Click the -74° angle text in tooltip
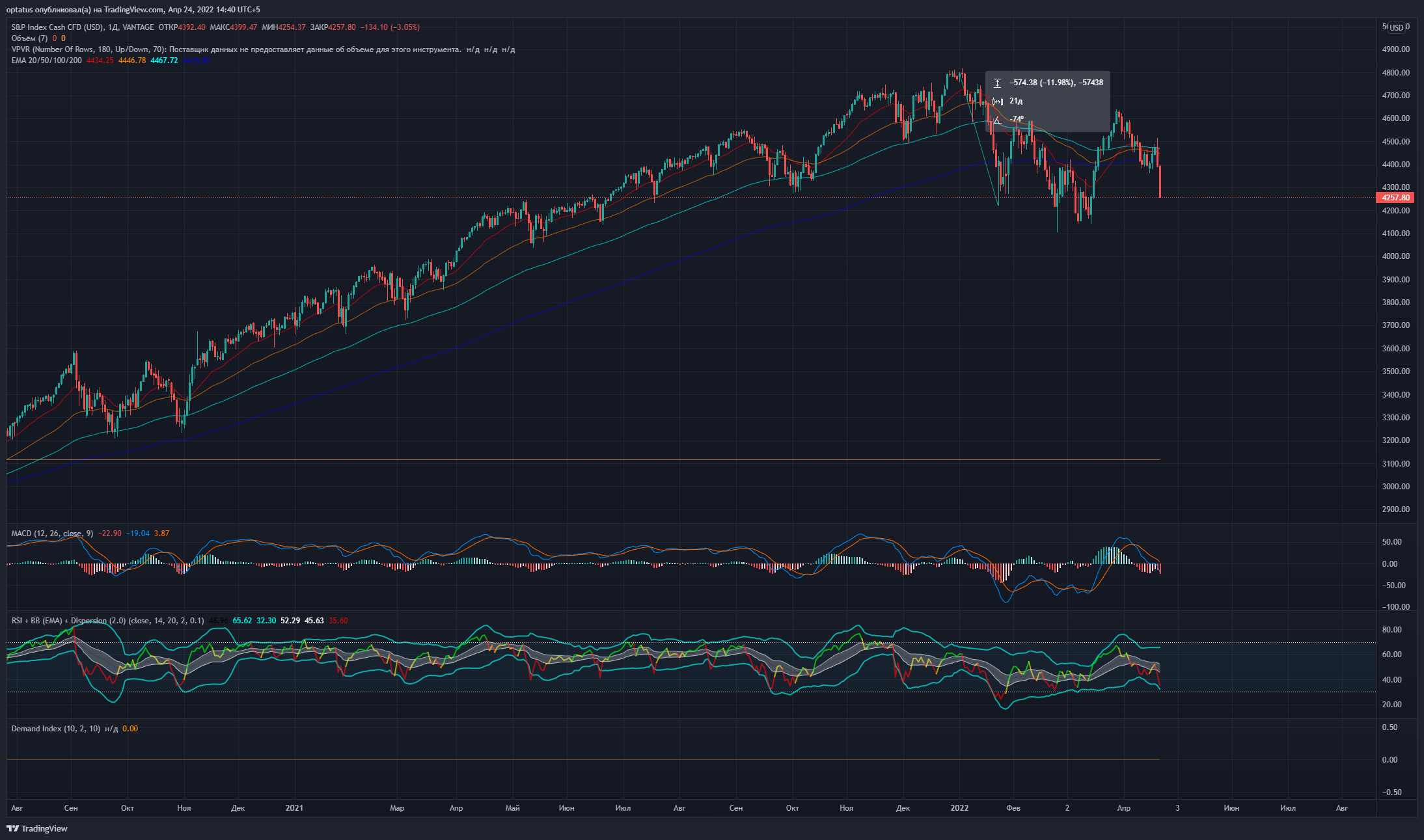The image size is (1424, 840). 1017,119
